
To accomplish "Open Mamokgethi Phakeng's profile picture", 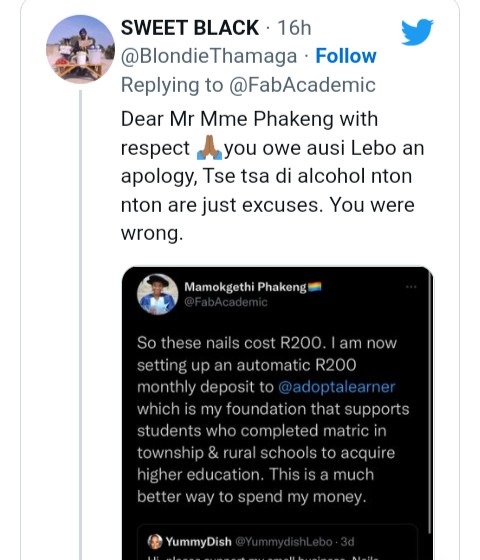I will [158, 294].
